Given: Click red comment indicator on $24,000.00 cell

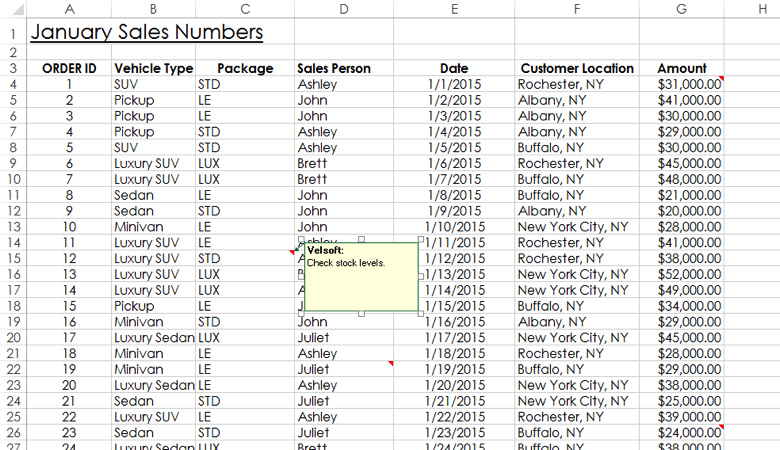Looking at the screenshot, I should click(x=720, y=429).
